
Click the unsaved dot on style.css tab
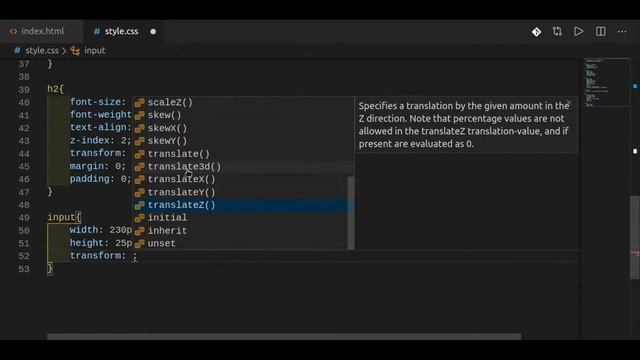point(153,31)
